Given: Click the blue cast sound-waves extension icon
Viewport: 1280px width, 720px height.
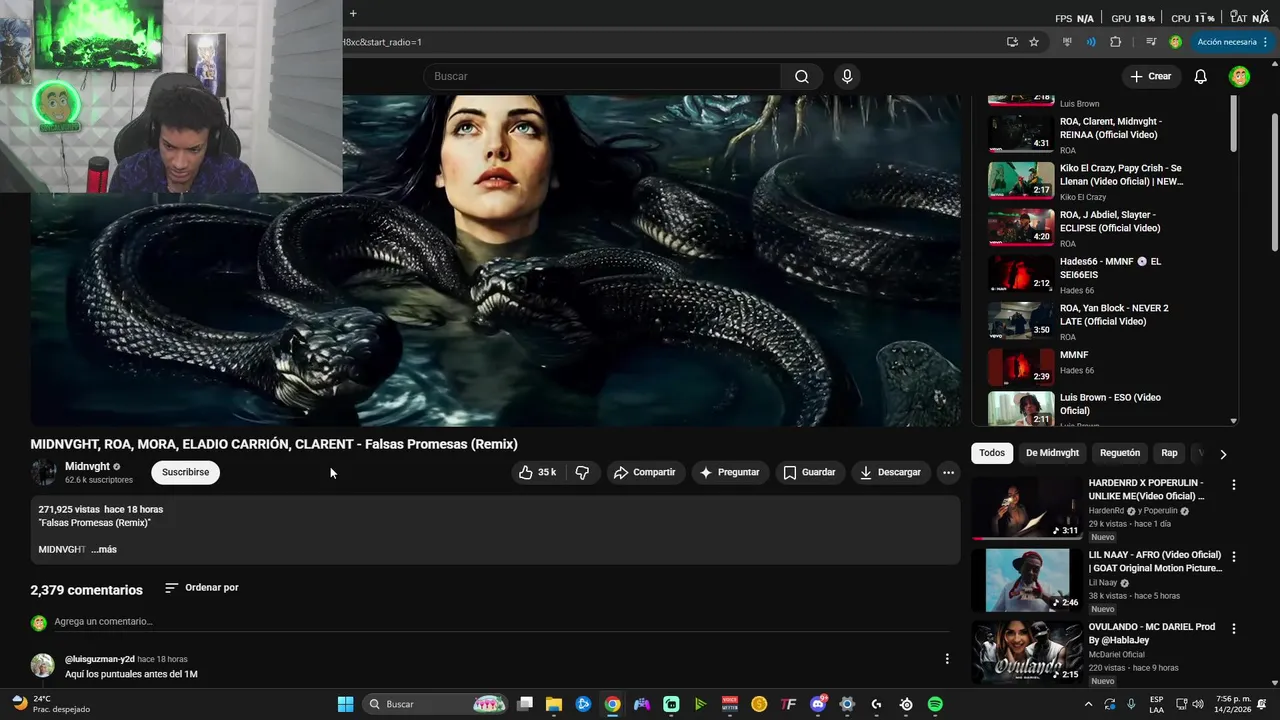Looking at the screenshot, I should [x=1091, y=42].
